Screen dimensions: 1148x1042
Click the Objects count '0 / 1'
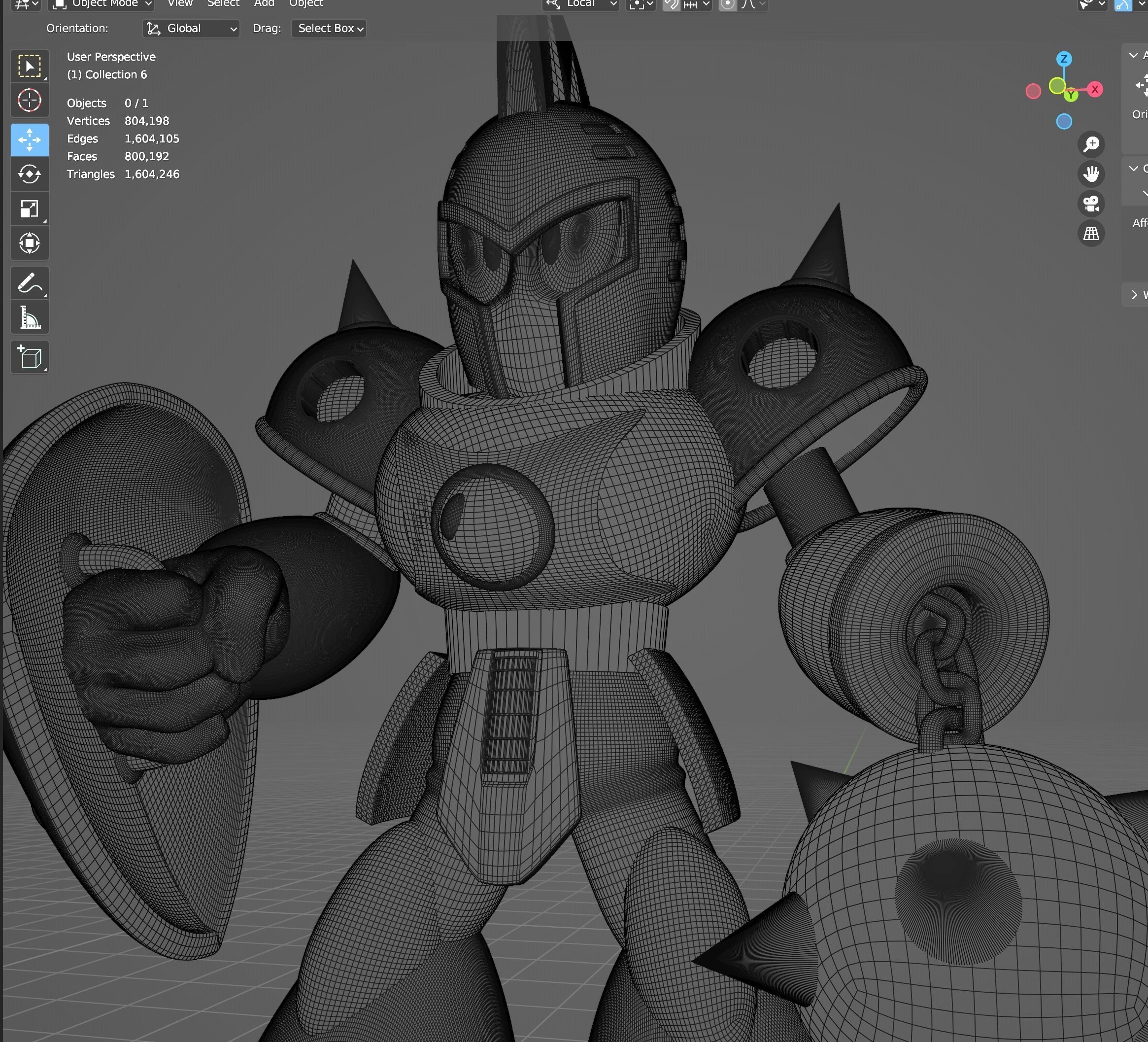click(136, 103)
